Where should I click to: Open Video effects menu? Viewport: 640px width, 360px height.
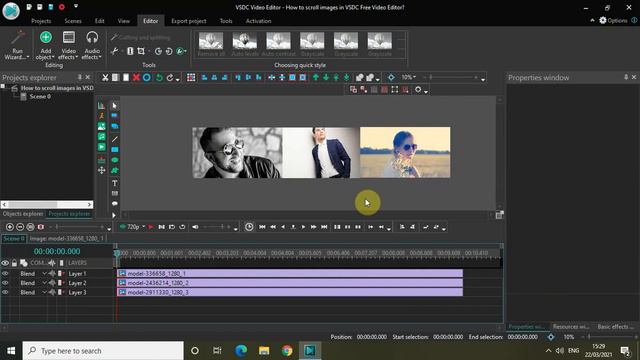point(69,45)
